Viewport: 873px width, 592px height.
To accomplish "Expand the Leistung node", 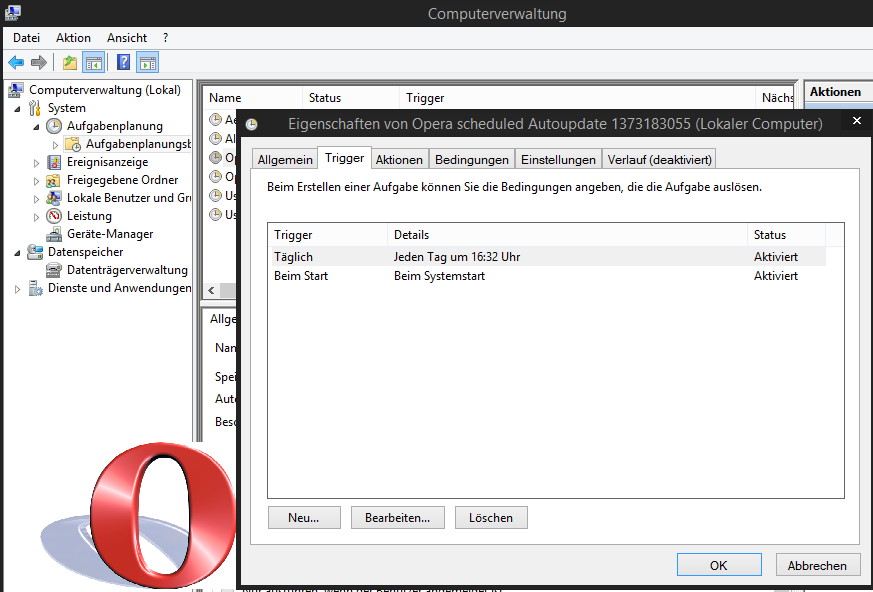I will pos(36,217).
